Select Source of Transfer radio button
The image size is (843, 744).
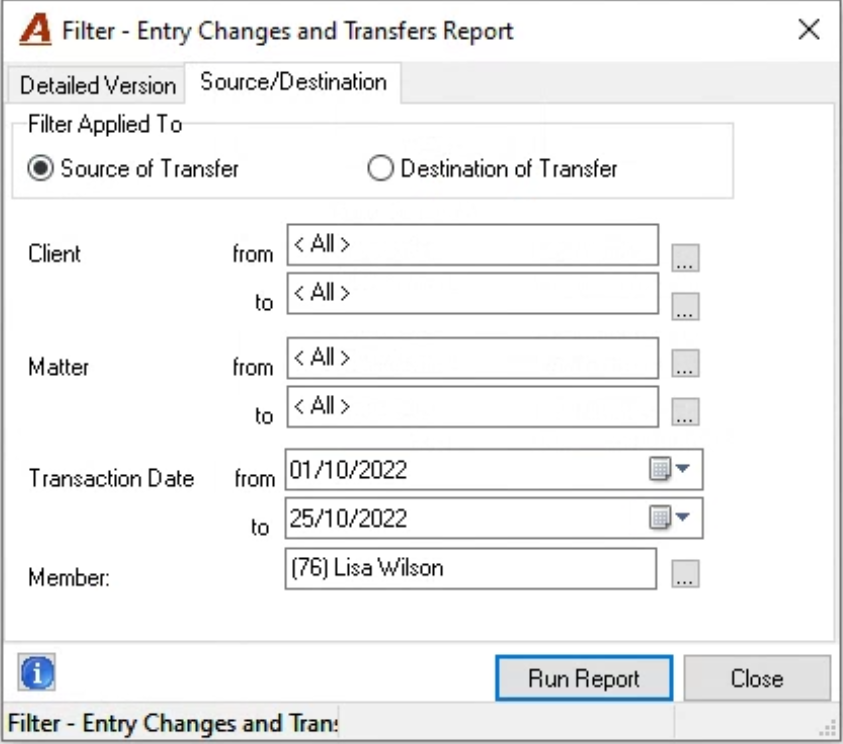(40, 168)
